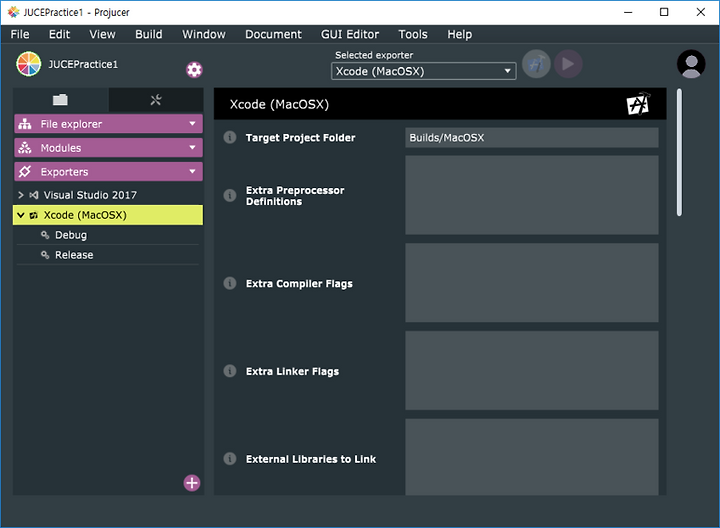Click the Modules panel icon
720x528 pixels.
(25, 148)
